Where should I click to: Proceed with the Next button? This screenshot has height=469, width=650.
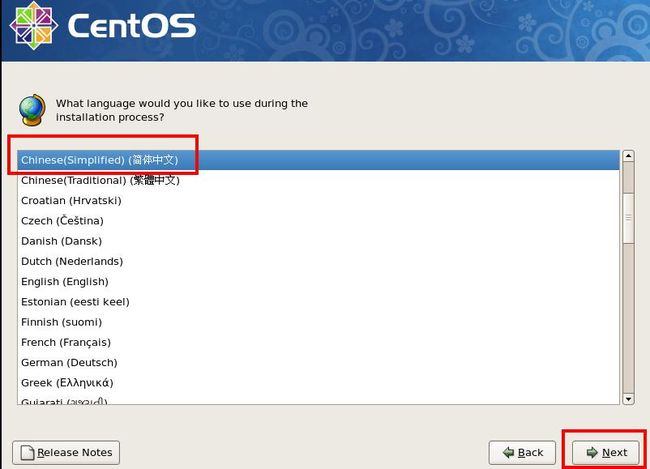(606, 452)
